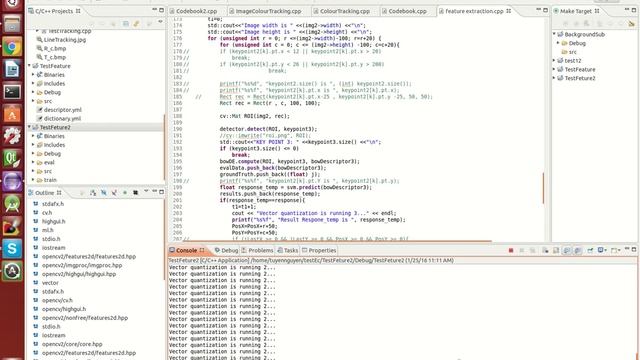Click Remove All Terminated Launches in Console
Viewport: 640px width, 360px height.
(533, 250)
